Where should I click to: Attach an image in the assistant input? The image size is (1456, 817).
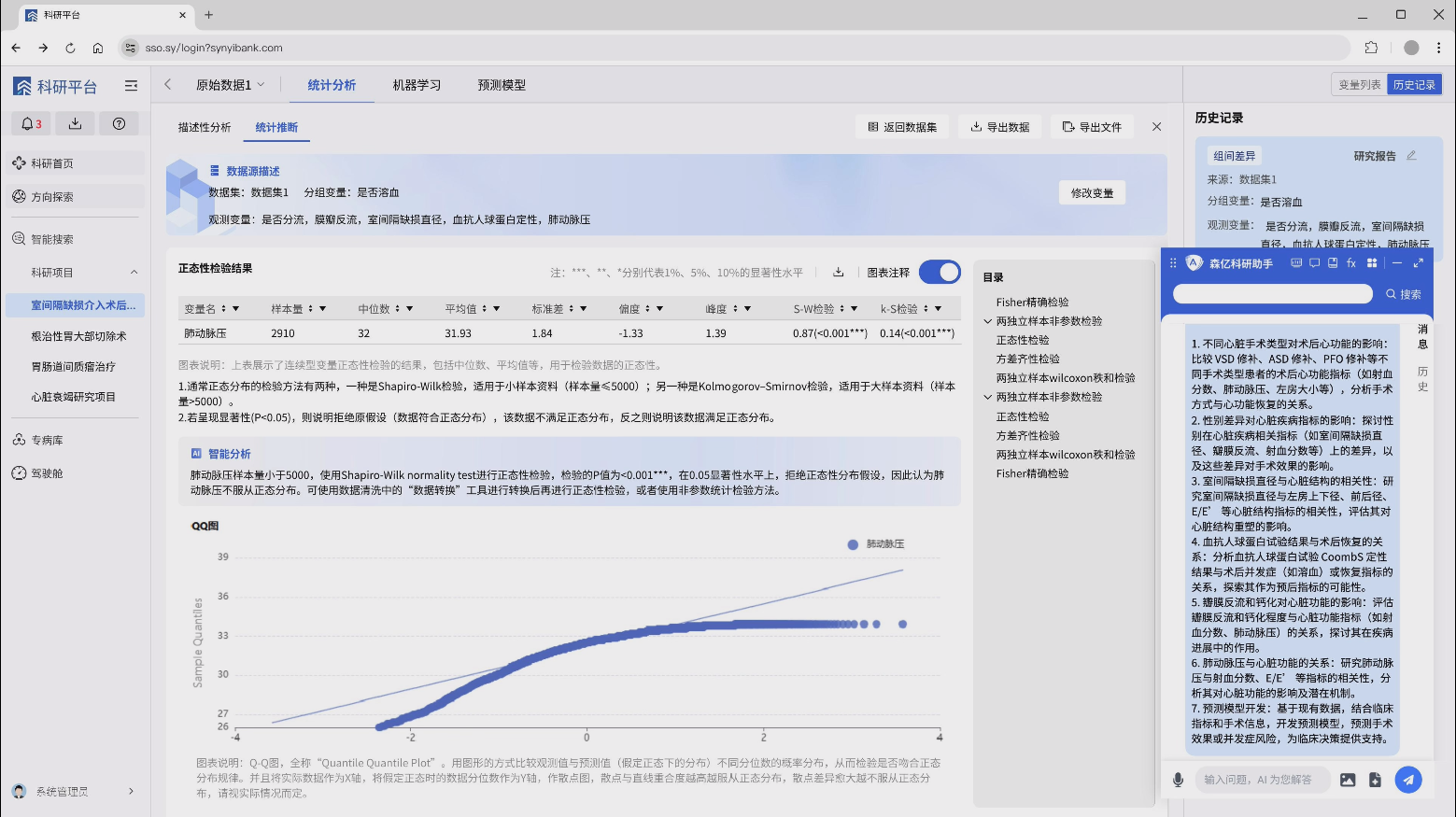[x=1348, y=780]
